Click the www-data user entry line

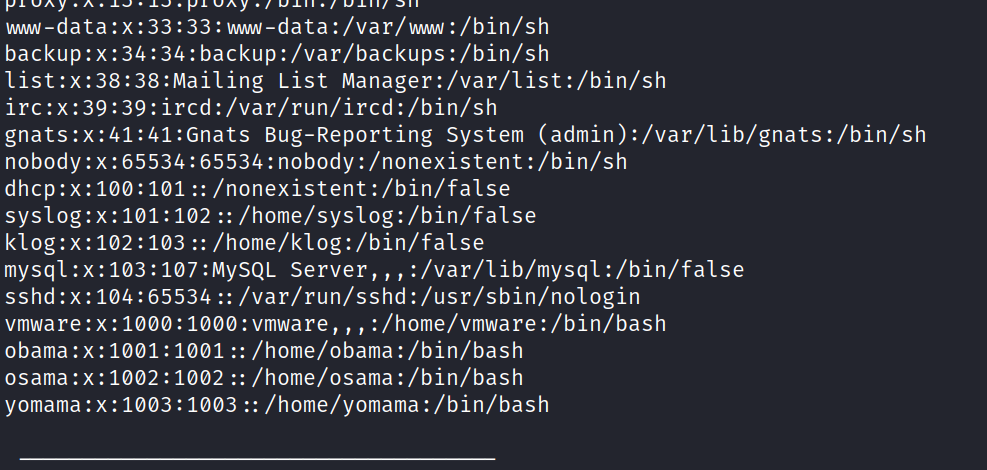coord(277,27)
